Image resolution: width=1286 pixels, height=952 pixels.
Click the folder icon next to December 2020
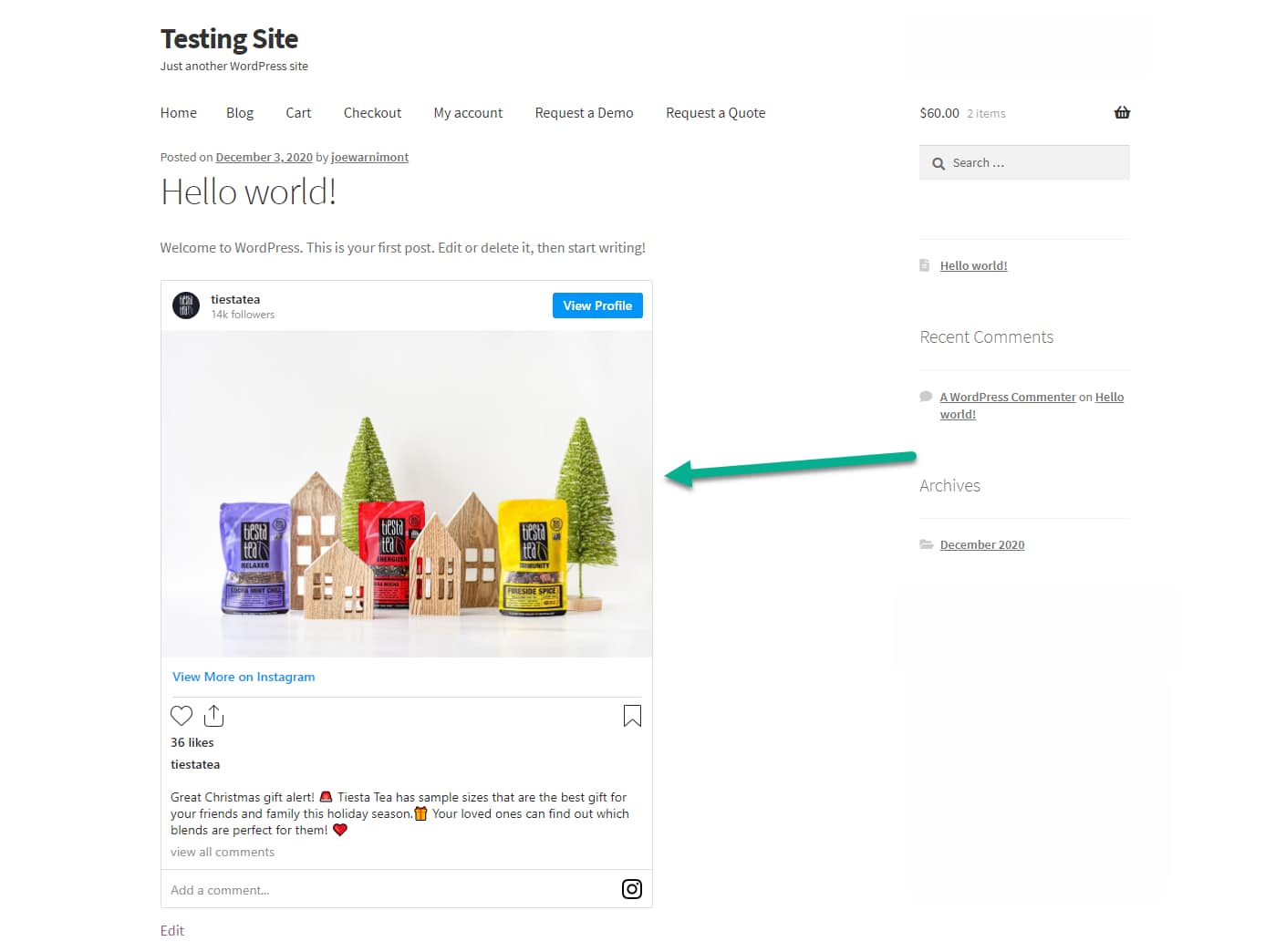[x=925, y=544]
